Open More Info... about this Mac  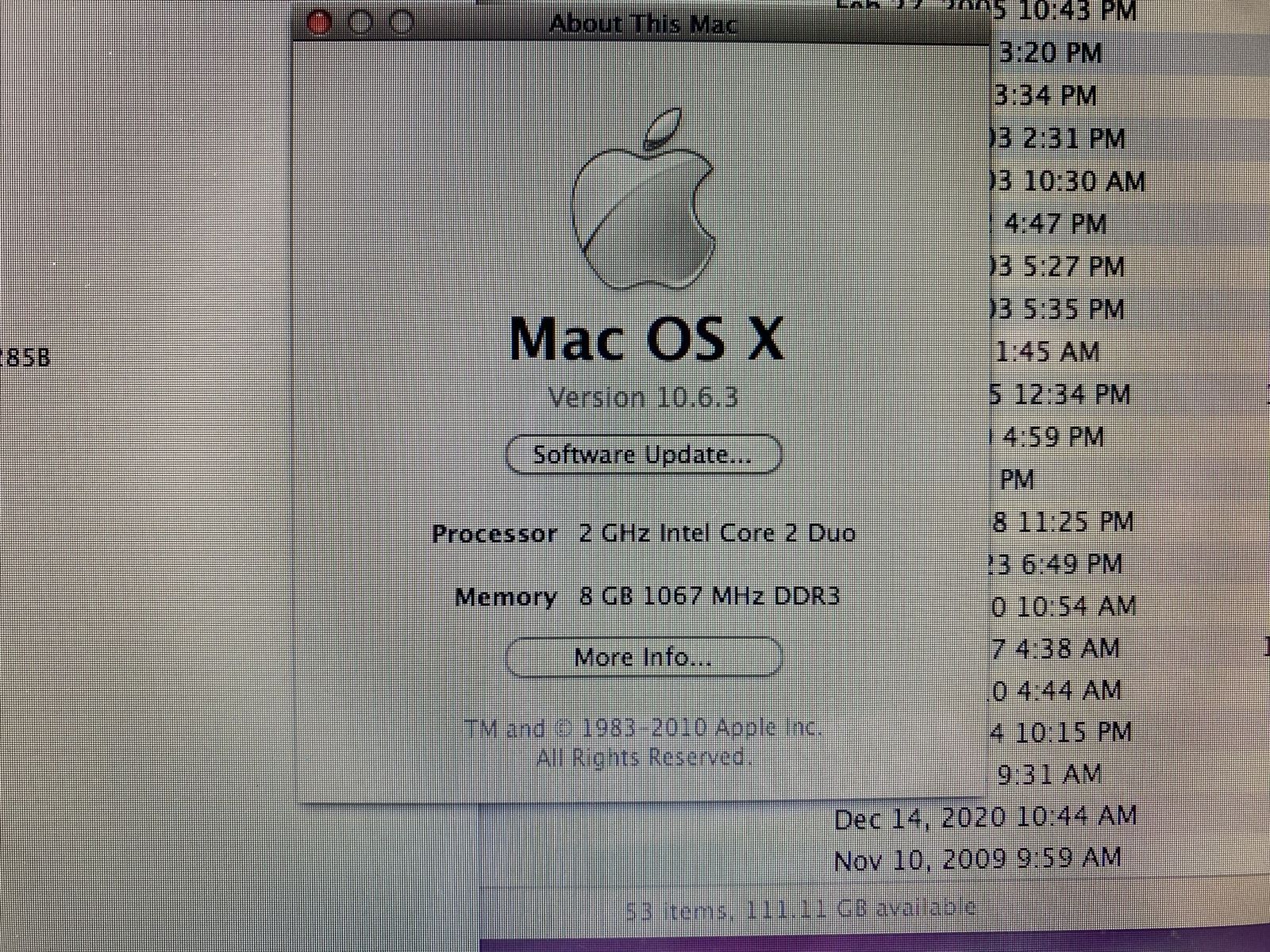click(x=644, y=657)
